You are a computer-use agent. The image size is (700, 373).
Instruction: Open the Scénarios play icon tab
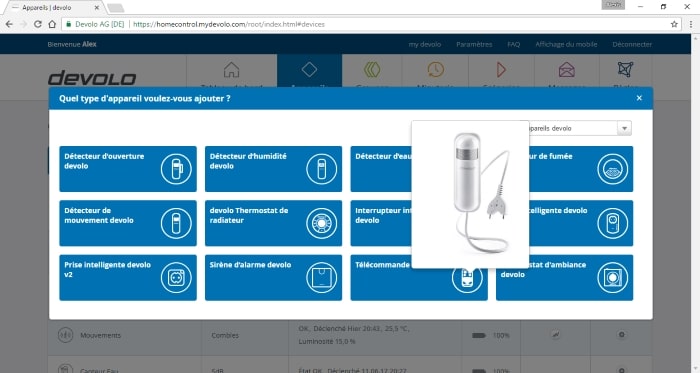[501, 70]
